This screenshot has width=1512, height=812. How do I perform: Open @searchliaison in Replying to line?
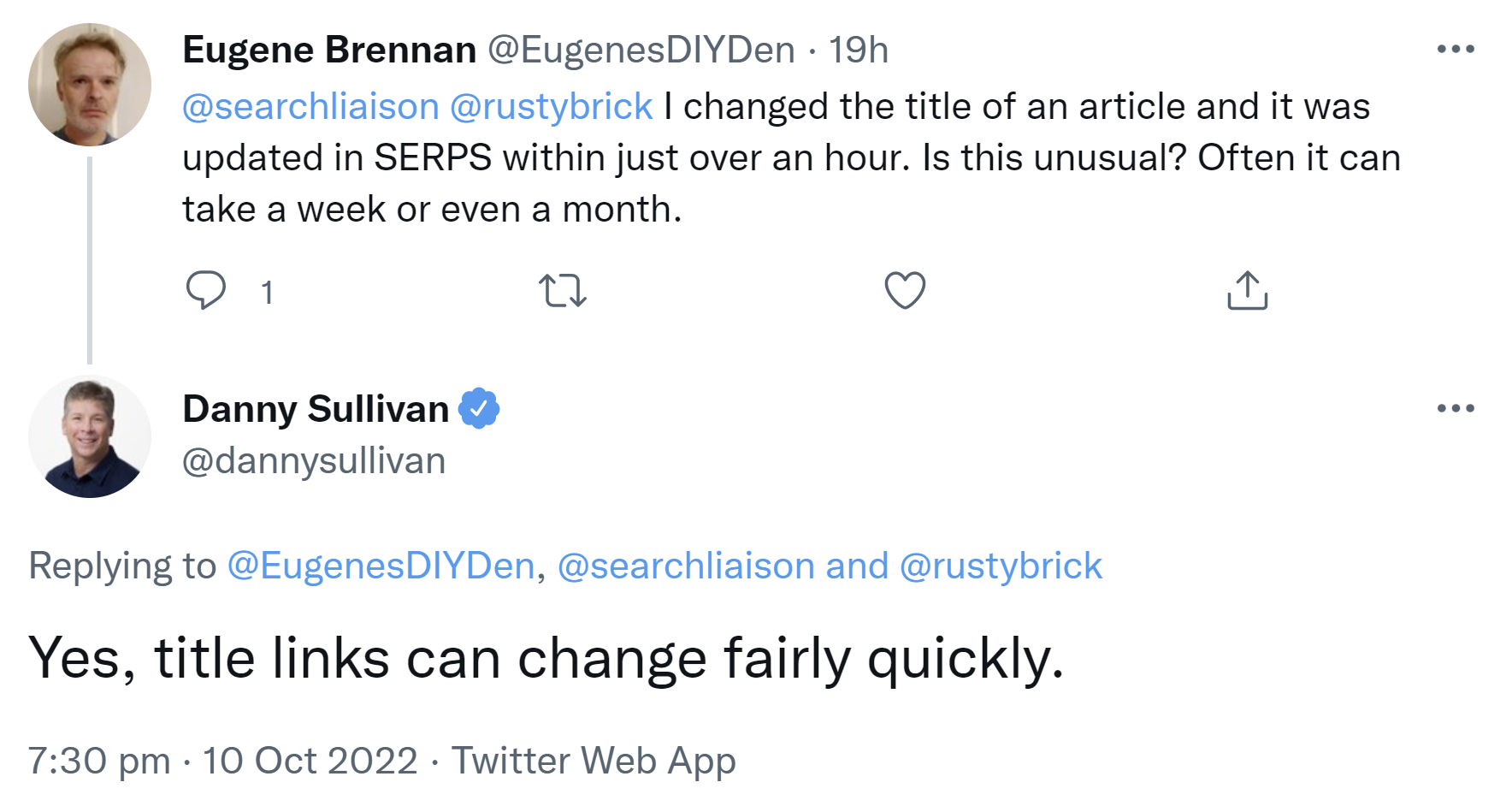(x=686, y=566)
